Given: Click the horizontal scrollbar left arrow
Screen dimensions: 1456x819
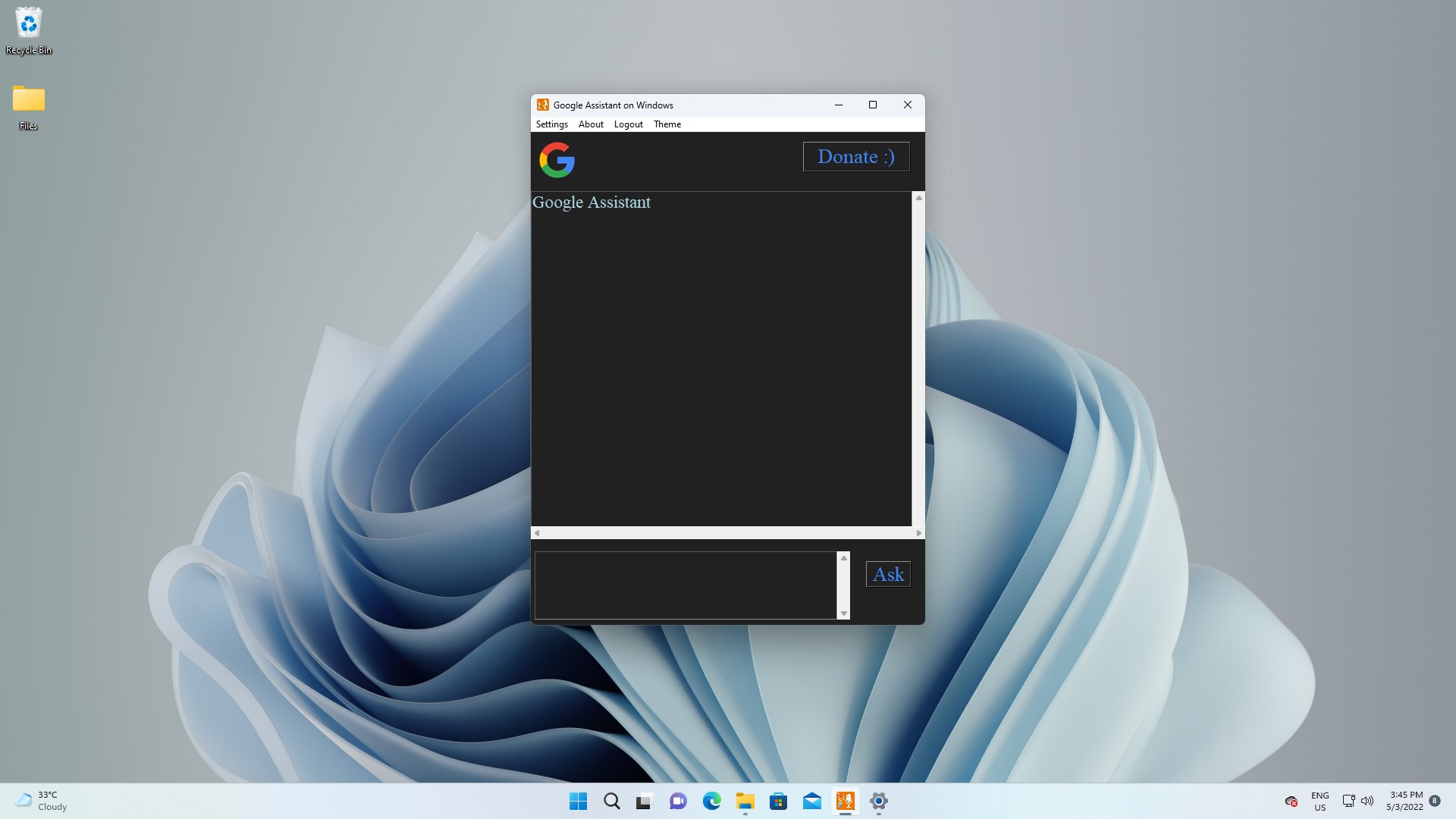Looking at the screenshot, I should 537,533.
